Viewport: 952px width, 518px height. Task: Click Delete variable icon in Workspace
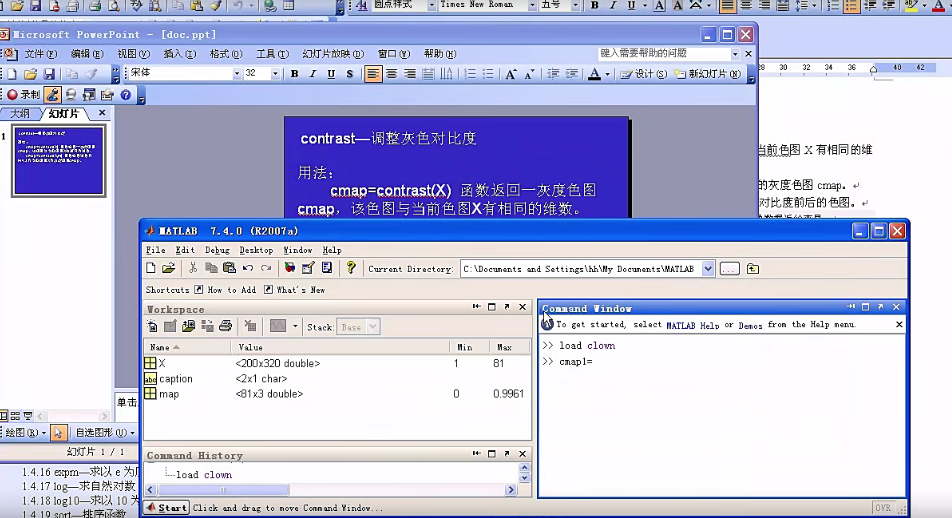point(250,327)
